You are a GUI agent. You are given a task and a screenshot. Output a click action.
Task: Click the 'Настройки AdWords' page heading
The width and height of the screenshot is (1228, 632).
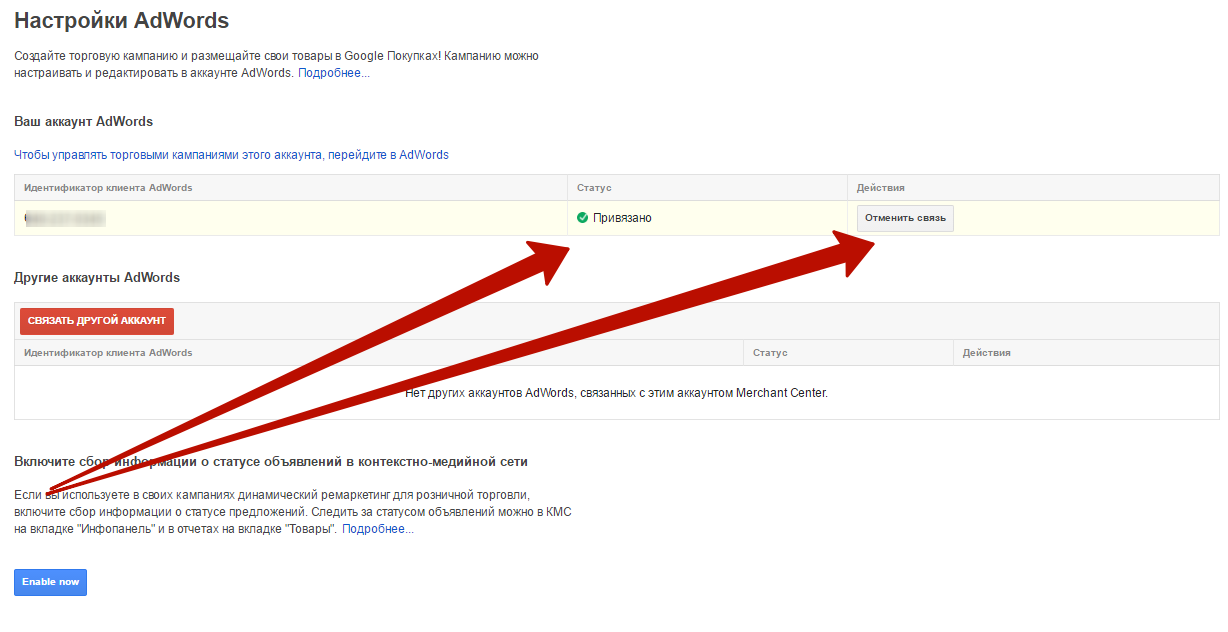(x=121, y=20)
